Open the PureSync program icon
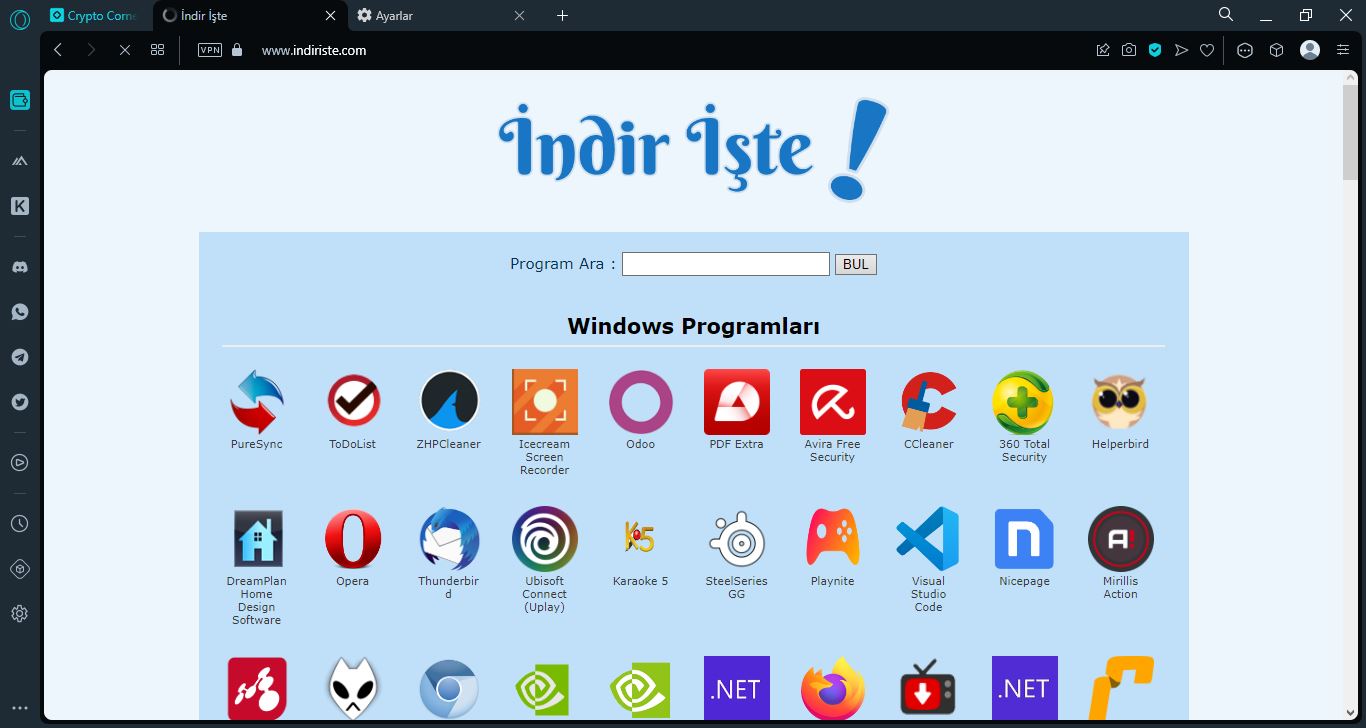This screenshot has width=1366, height=728. [x=257, y=402]
